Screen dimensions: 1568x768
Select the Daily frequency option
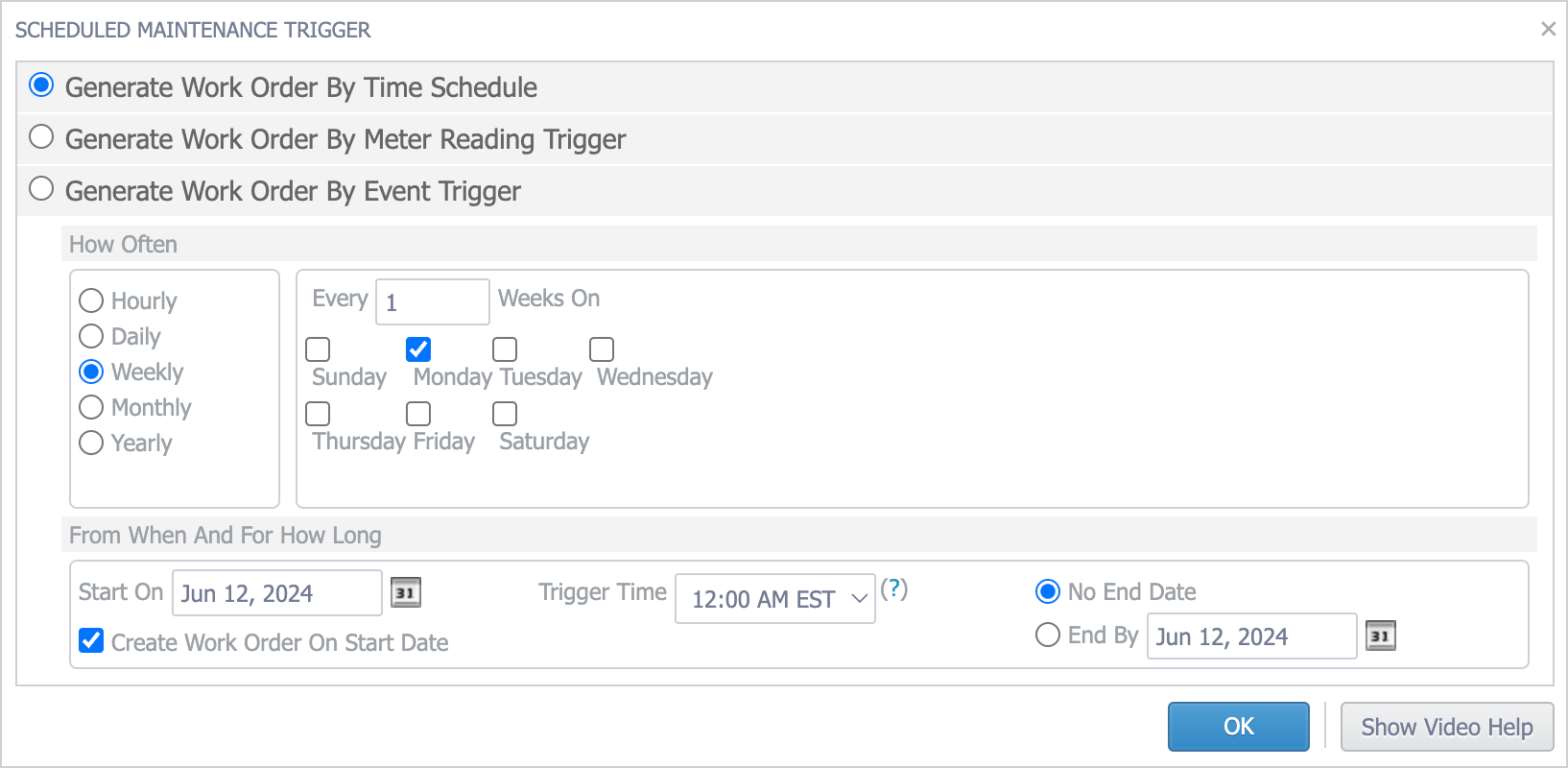coord(91,336)
